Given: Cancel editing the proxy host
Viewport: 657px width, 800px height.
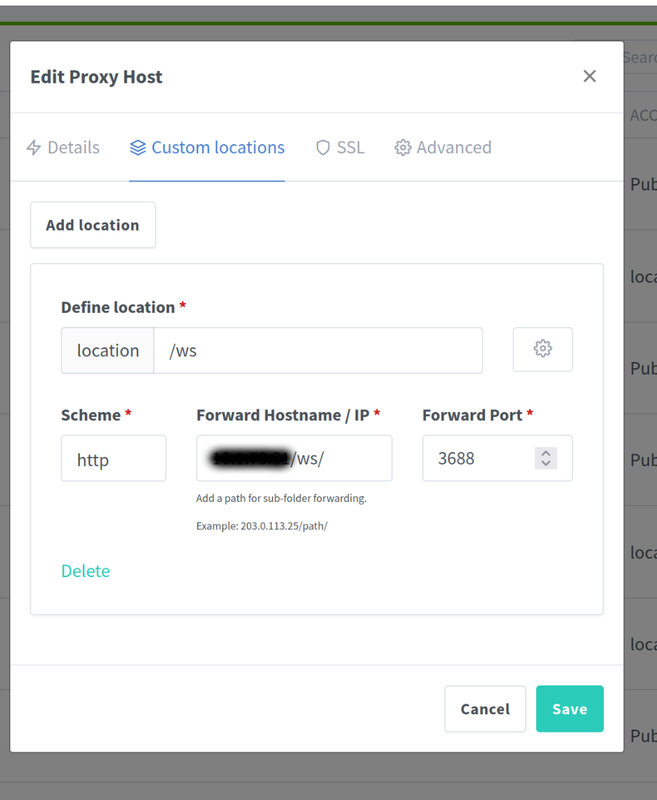Looking at the screenshot, I should click(485, 709).
